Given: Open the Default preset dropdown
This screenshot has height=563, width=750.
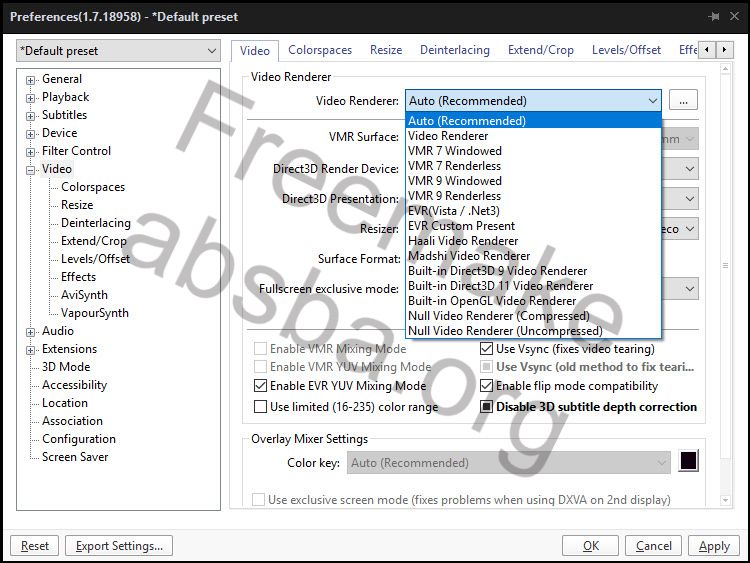Looking at the screenshot, I should (119, 51).
